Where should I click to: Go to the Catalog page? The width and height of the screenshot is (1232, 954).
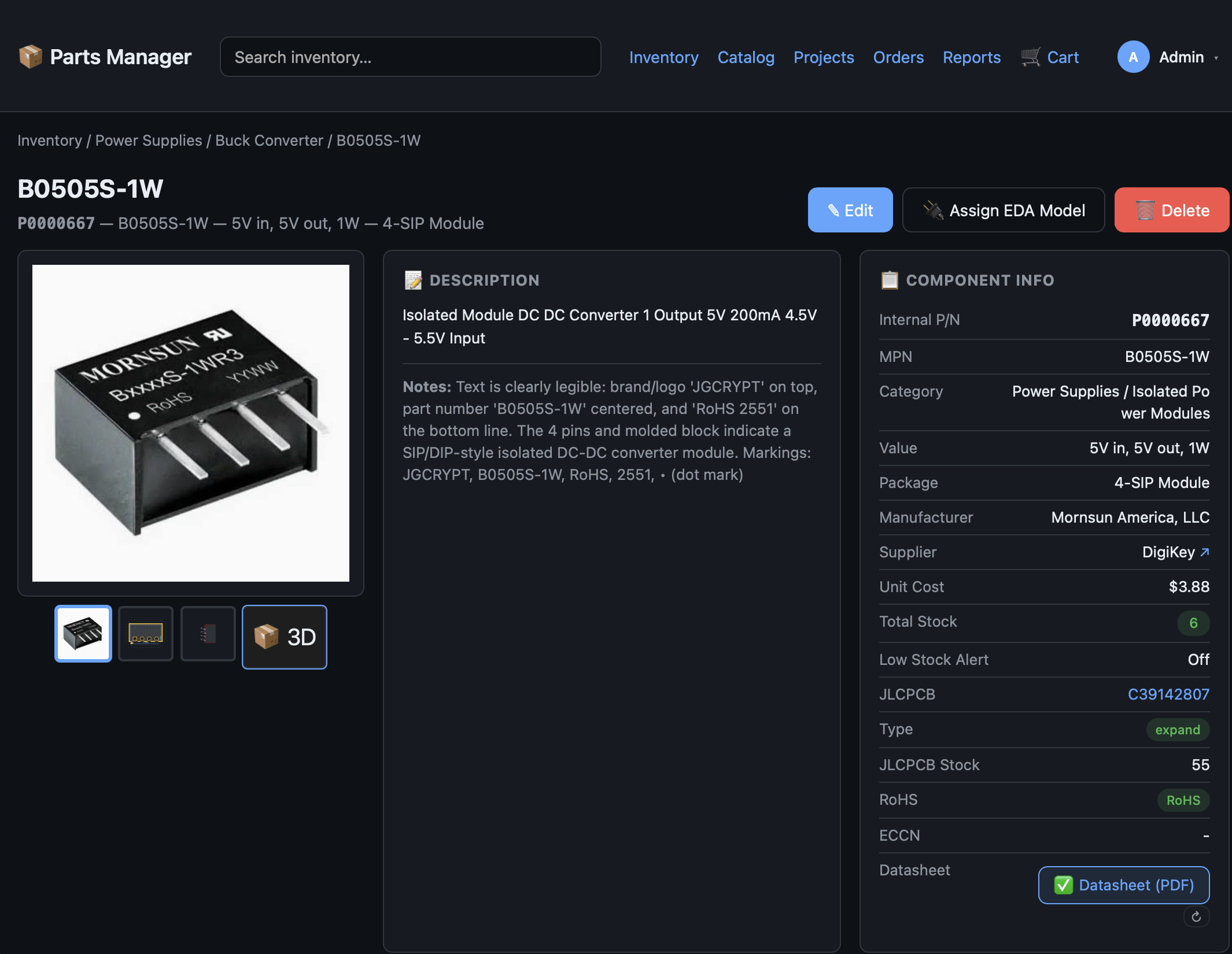(x=746, y=57)
